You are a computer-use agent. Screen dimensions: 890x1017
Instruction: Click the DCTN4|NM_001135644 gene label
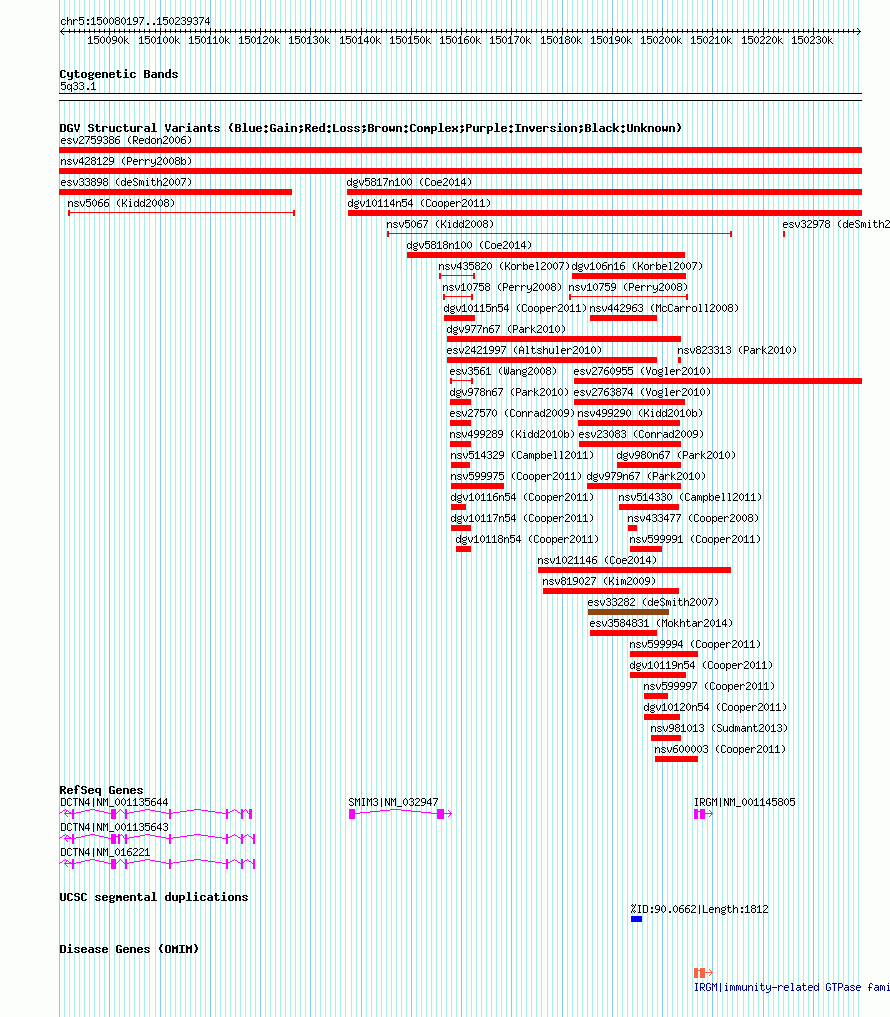point(114,802)
